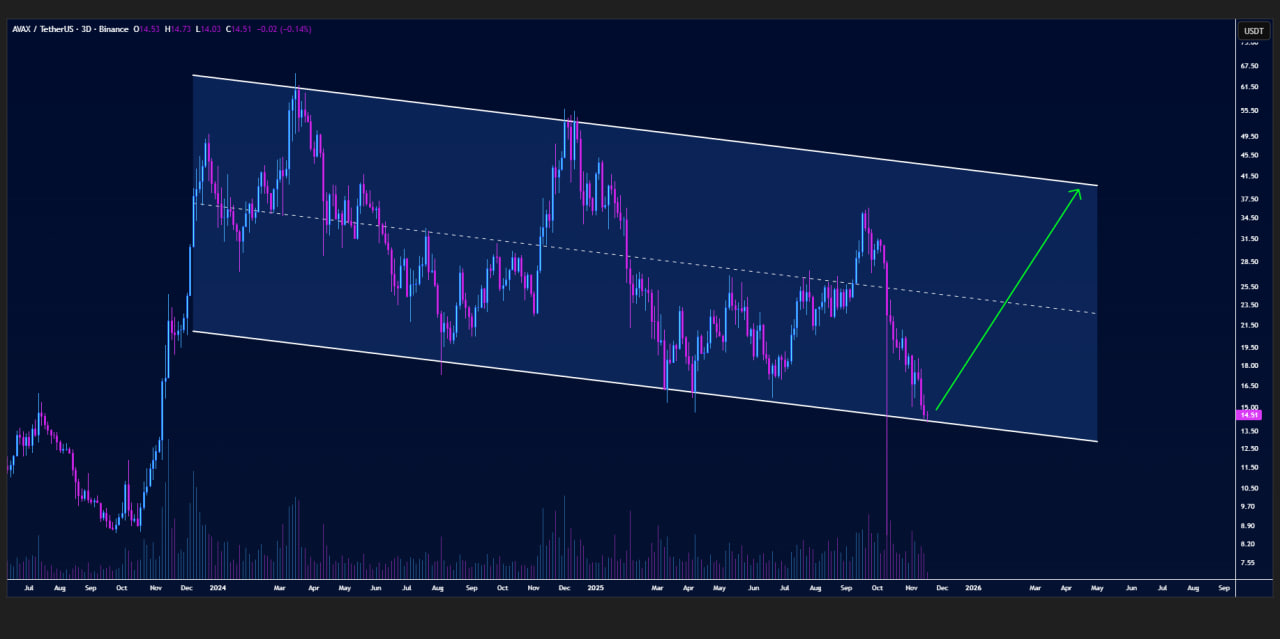Screen dimensions: 1280x639
Task: Click the 31.50 price scale label
Action: coord(1249,239)
